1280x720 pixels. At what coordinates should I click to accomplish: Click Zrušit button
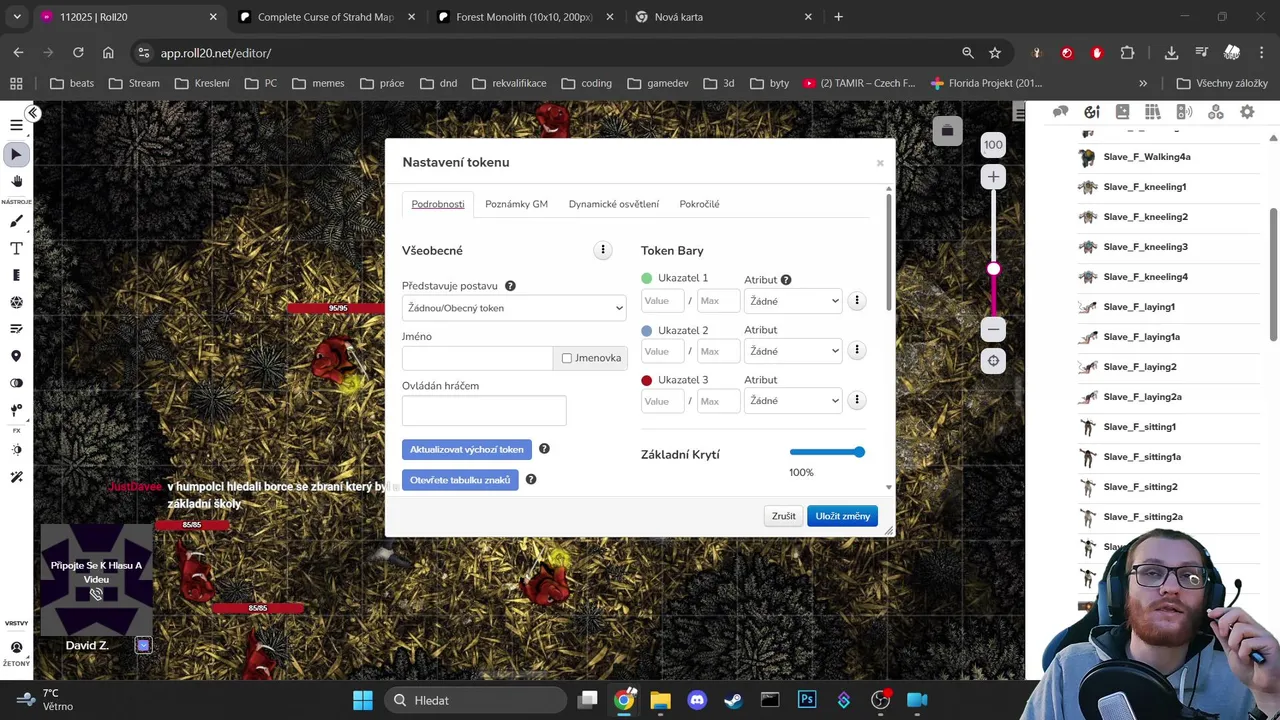(784, 516)
